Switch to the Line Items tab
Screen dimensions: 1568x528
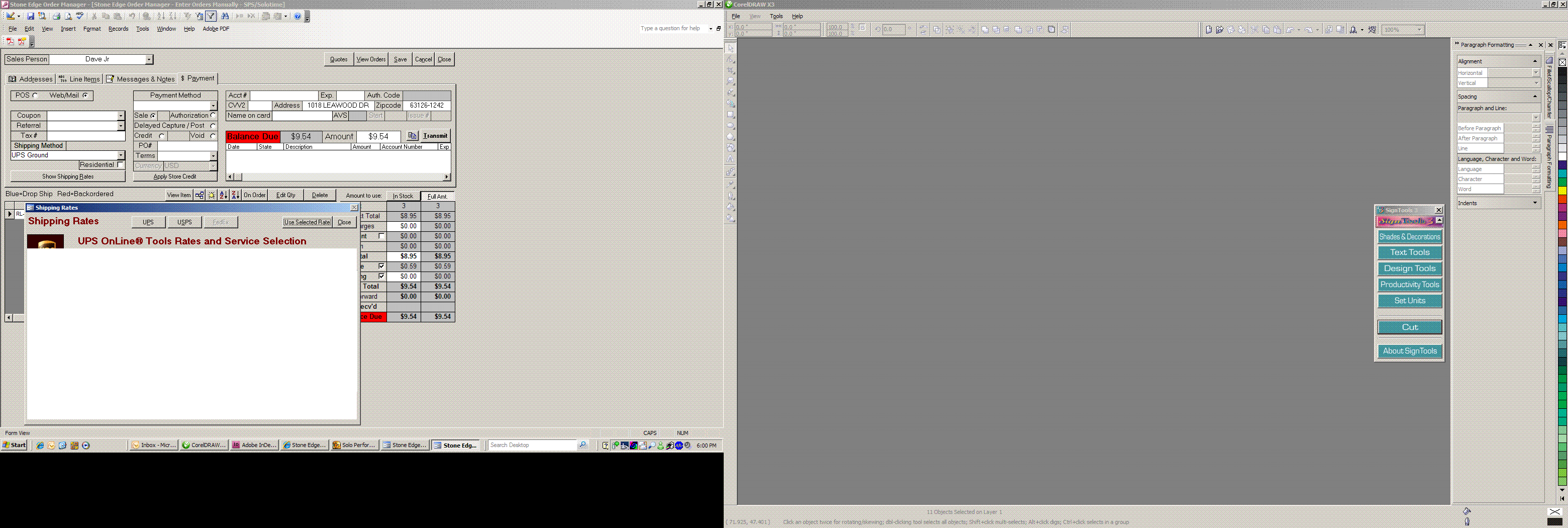79,79
